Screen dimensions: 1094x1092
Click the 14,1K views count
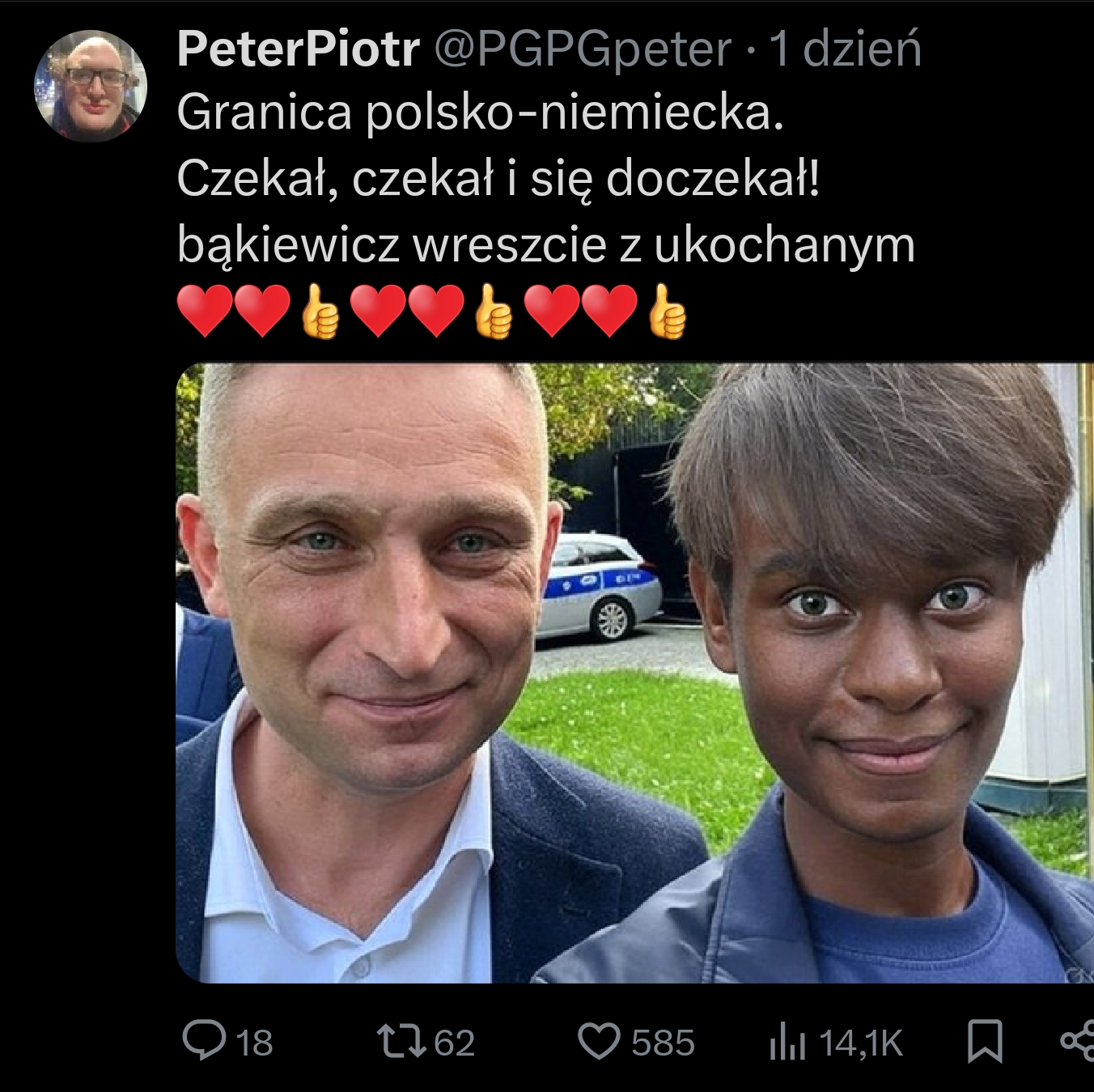click(861, 1043)
